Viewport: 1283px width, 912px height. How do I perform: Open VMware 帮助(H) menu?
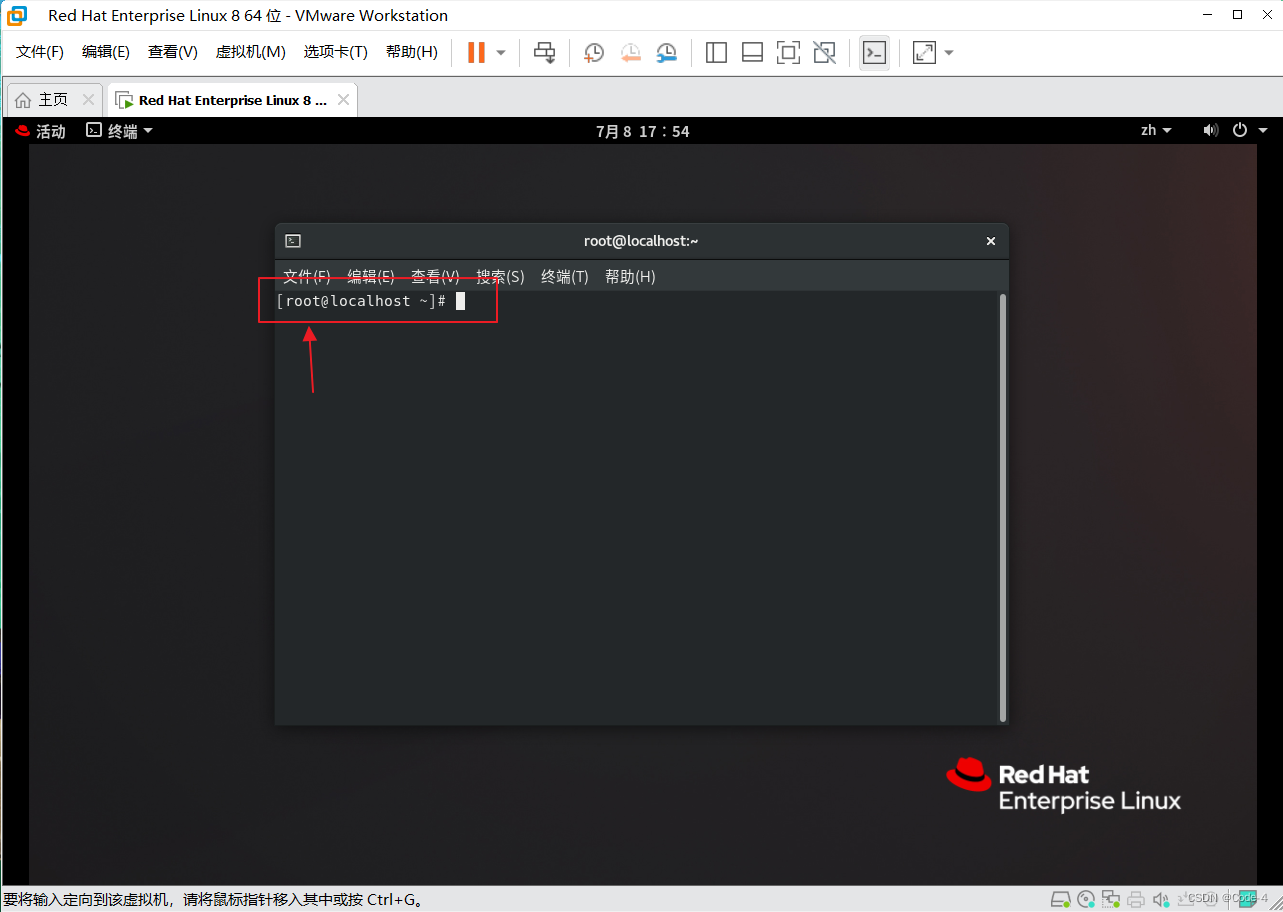point(412,52)
